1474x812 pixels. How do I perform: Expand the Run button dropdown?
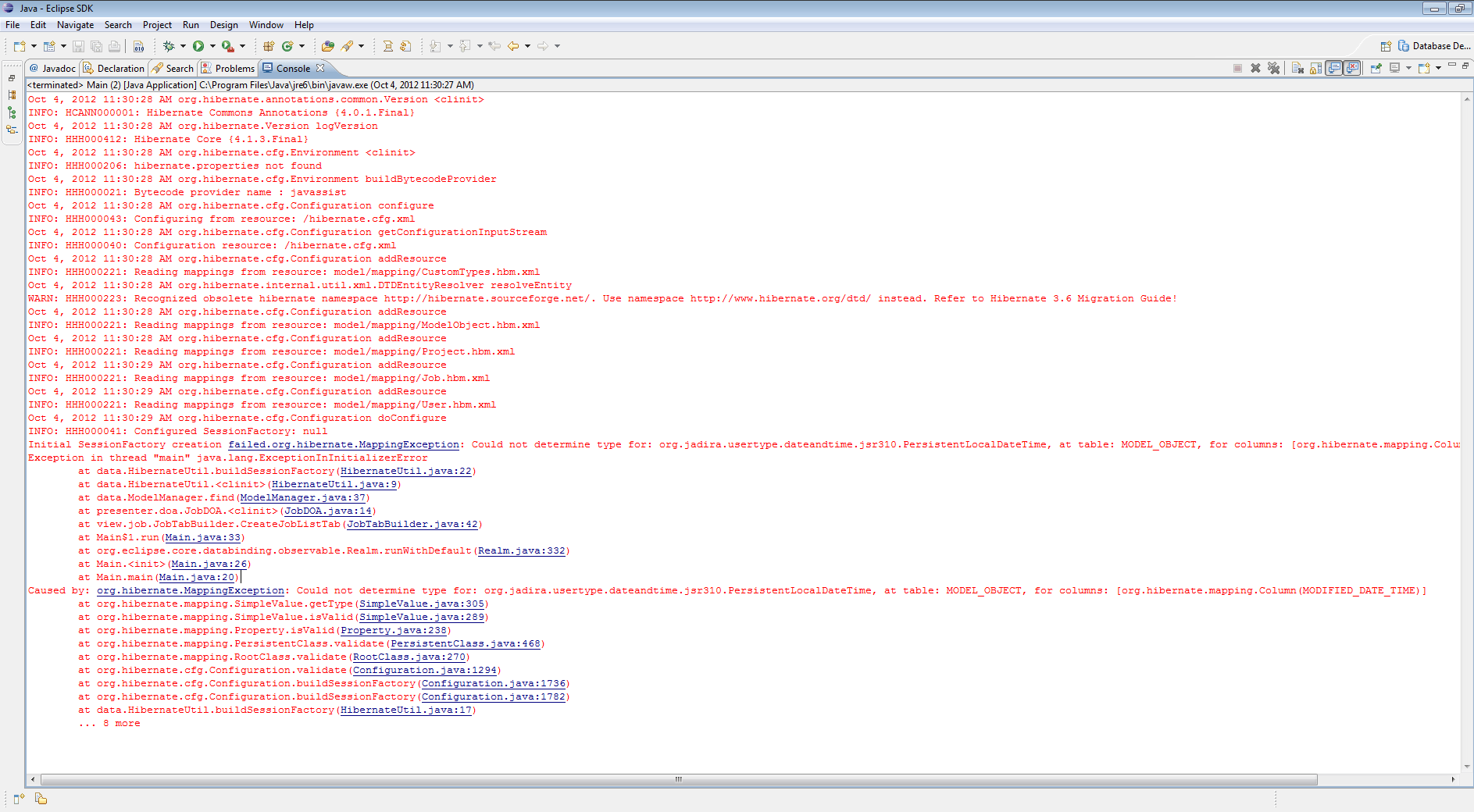[212, 45]
